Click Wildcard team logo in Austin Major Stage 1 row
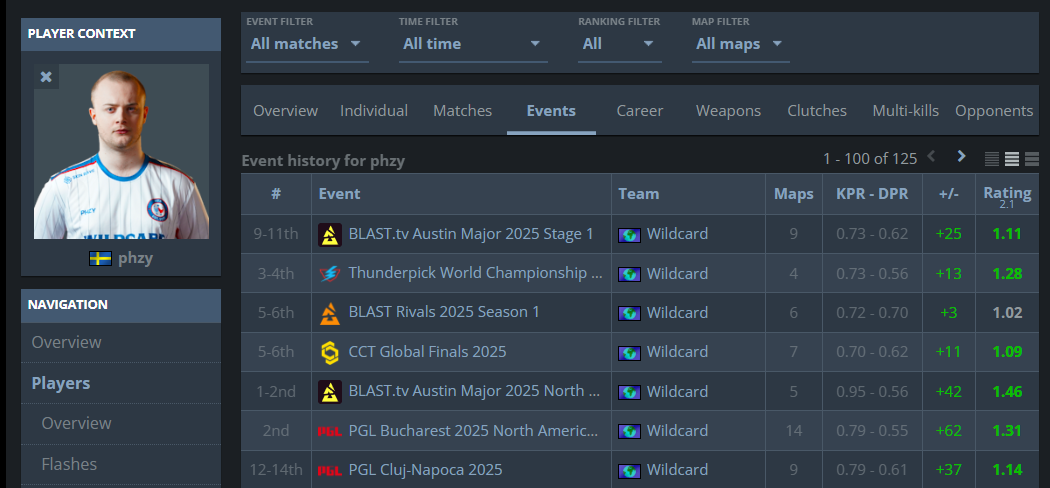Viewport: 1050px width, 488px height. pos(629,235)
